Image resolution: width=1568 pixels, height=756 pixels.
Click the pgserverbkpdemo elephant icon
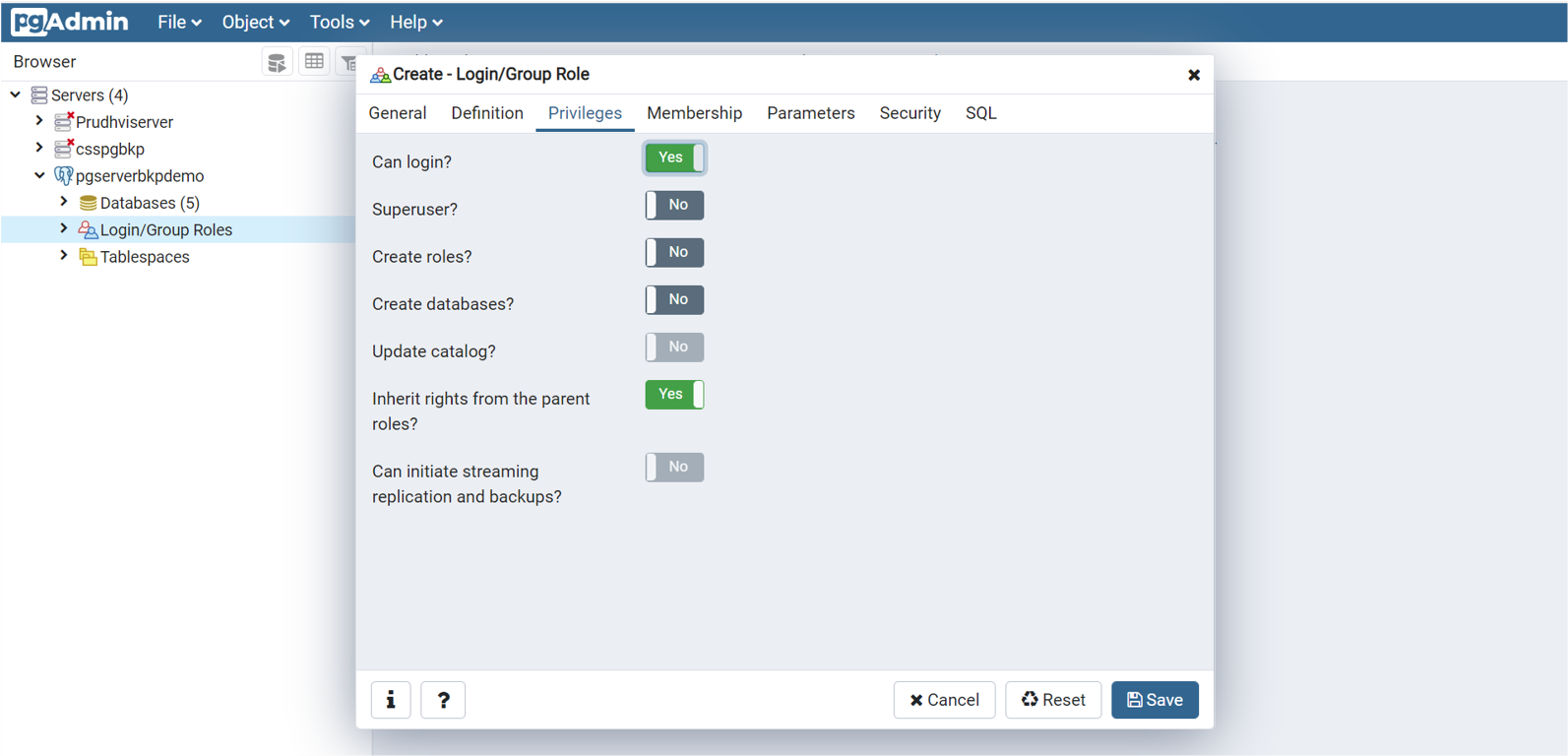62,175
